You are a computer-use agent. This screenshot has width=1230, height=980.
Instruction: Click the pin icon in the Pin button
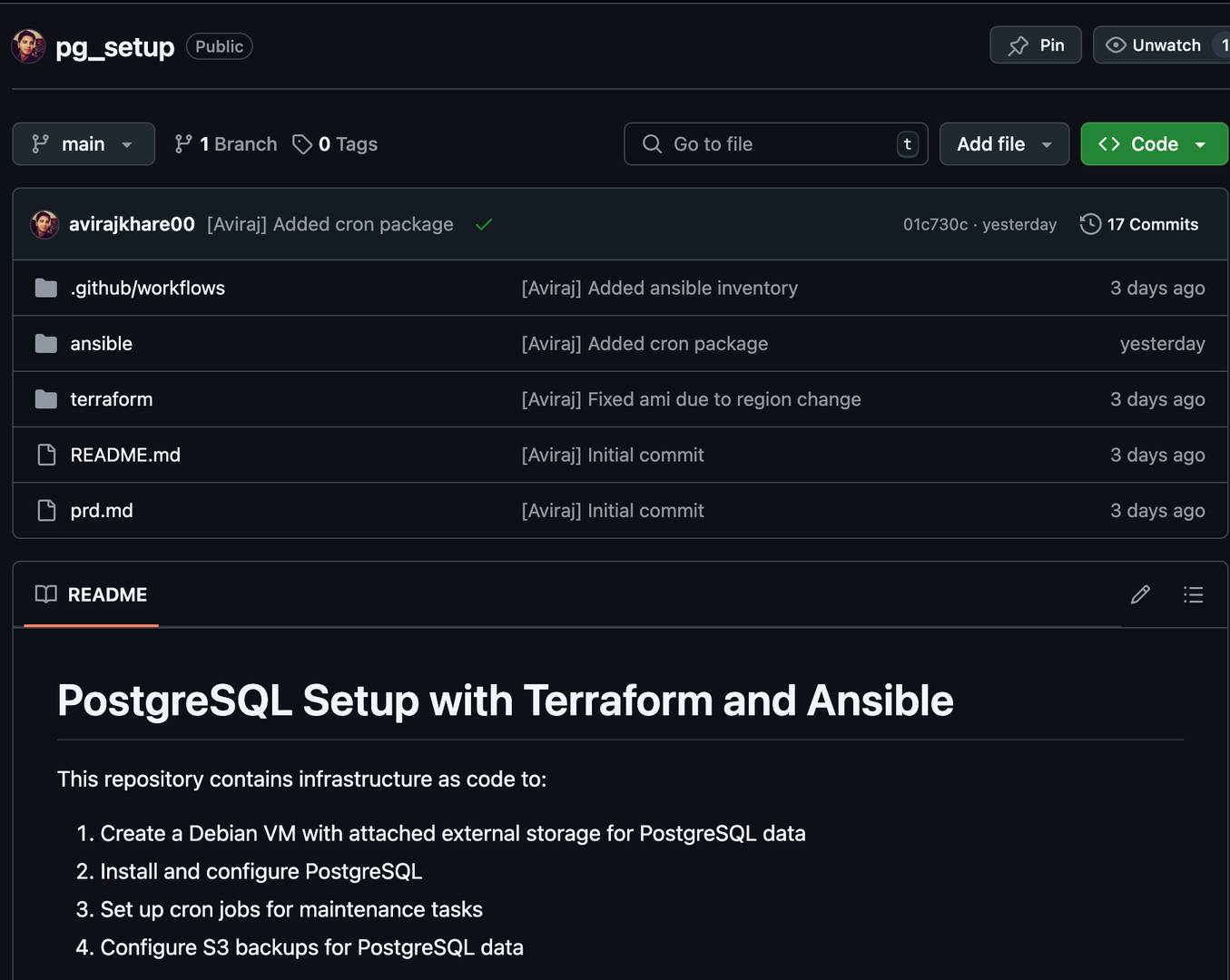(x=1018, y=45)
